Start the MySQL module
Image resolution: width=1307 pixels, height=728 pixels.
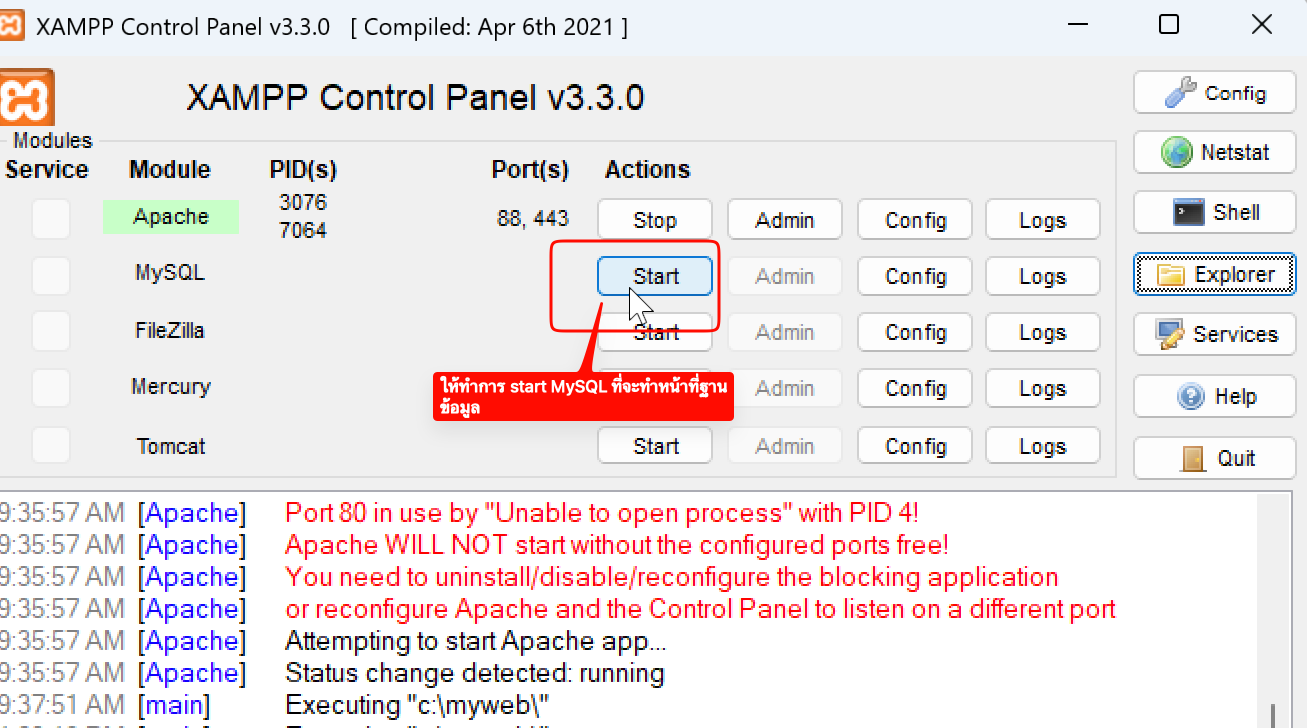tap(655, 276)
